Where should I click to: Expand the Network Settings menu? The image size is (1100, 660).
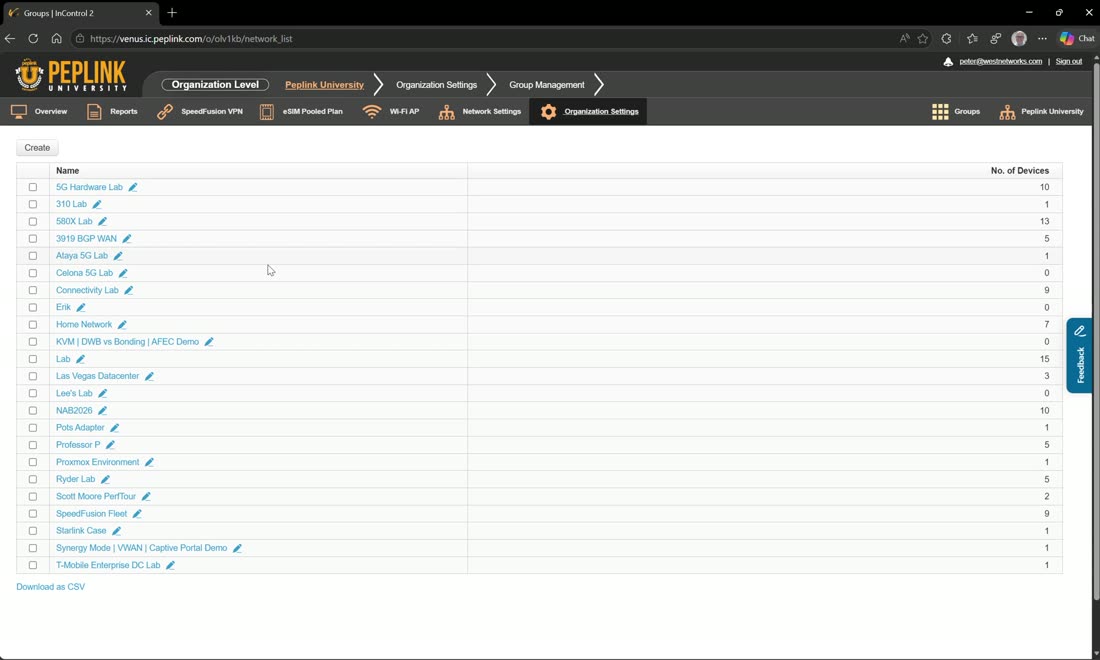(481, 112)
